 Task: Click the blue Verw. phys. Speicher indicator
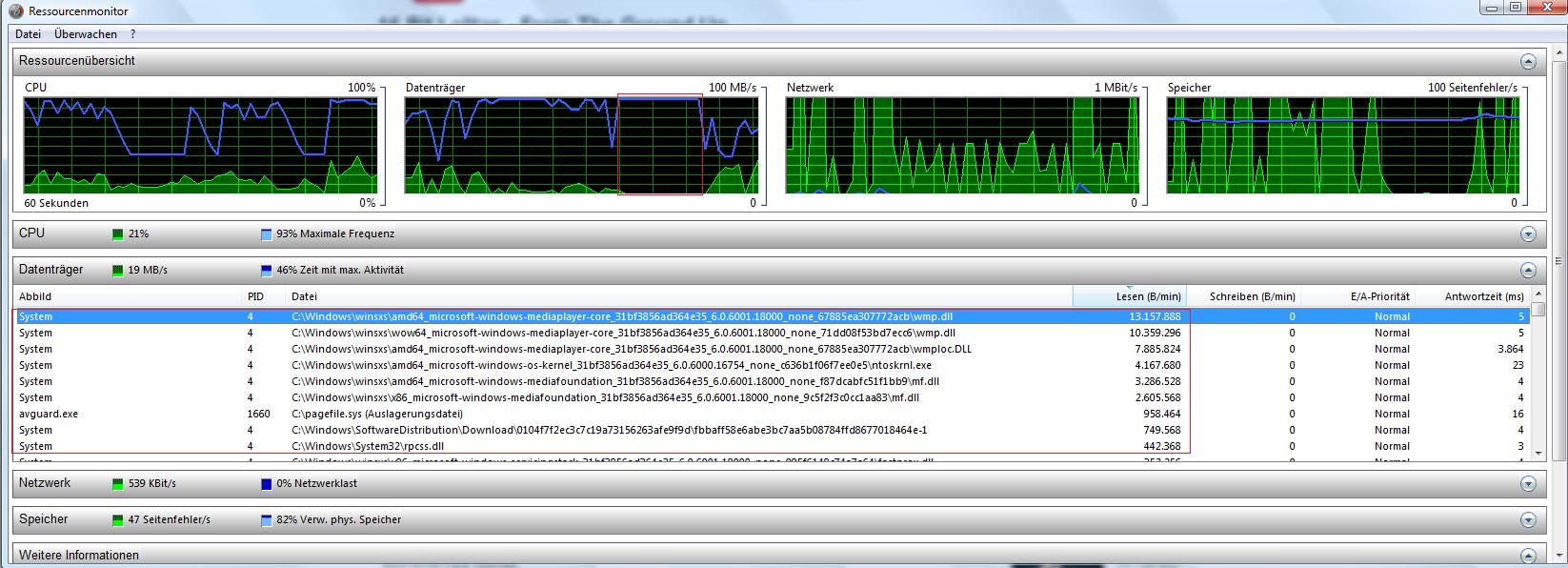click(x=267, y=519)
